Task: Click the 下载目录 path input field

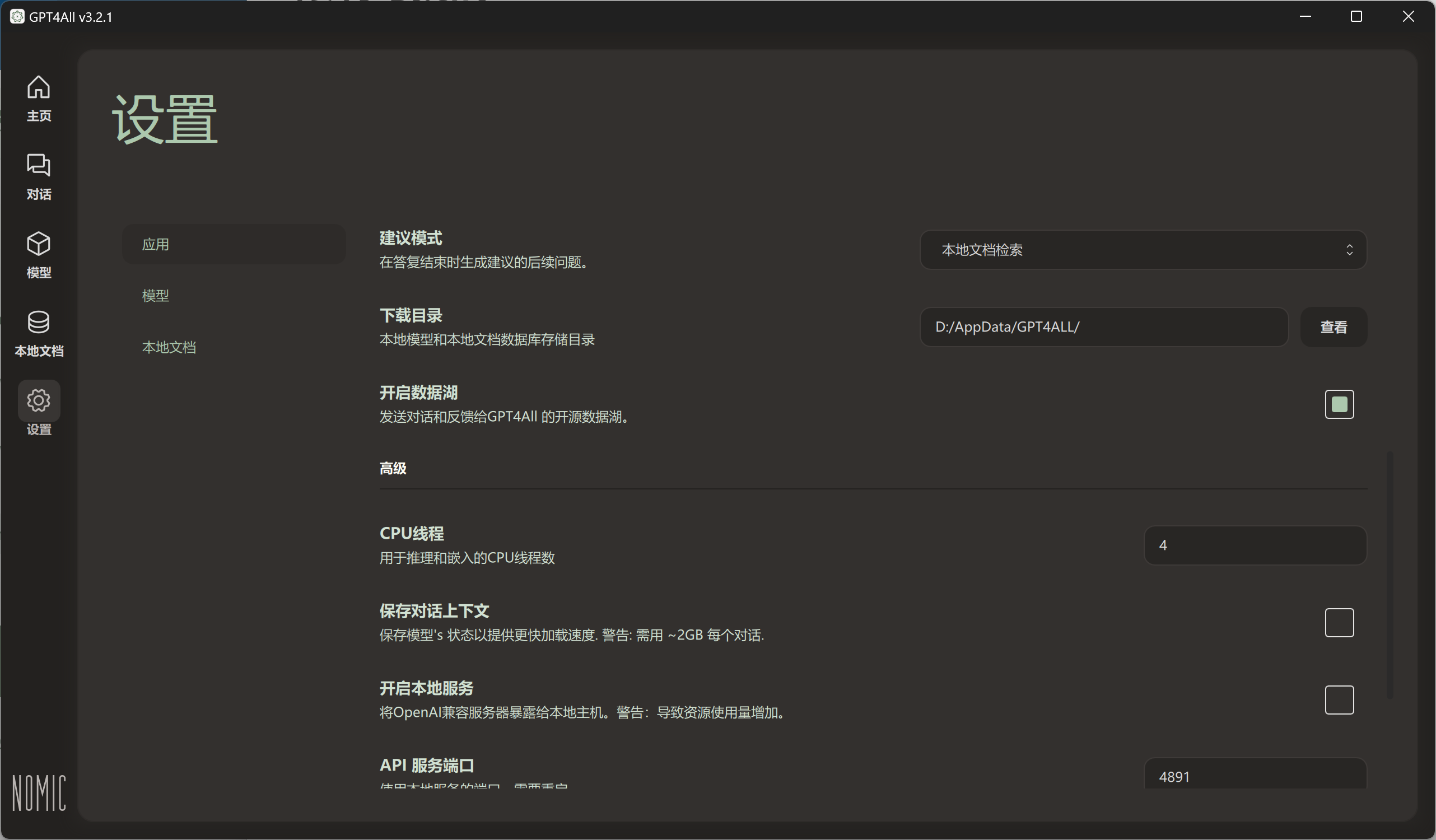Action: click(x=1104, y=327)
